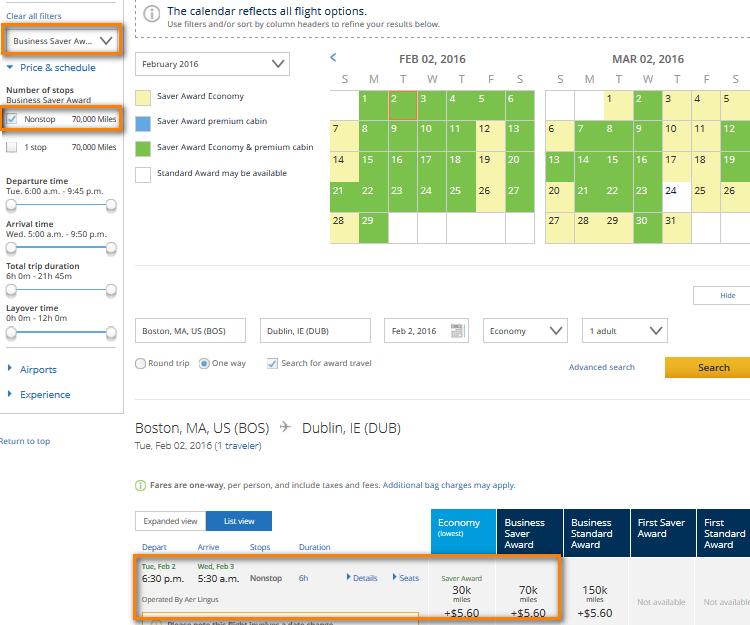Click the Departure time slider left handle
This screenshot has width=750, height=625.
pos(11,204)
